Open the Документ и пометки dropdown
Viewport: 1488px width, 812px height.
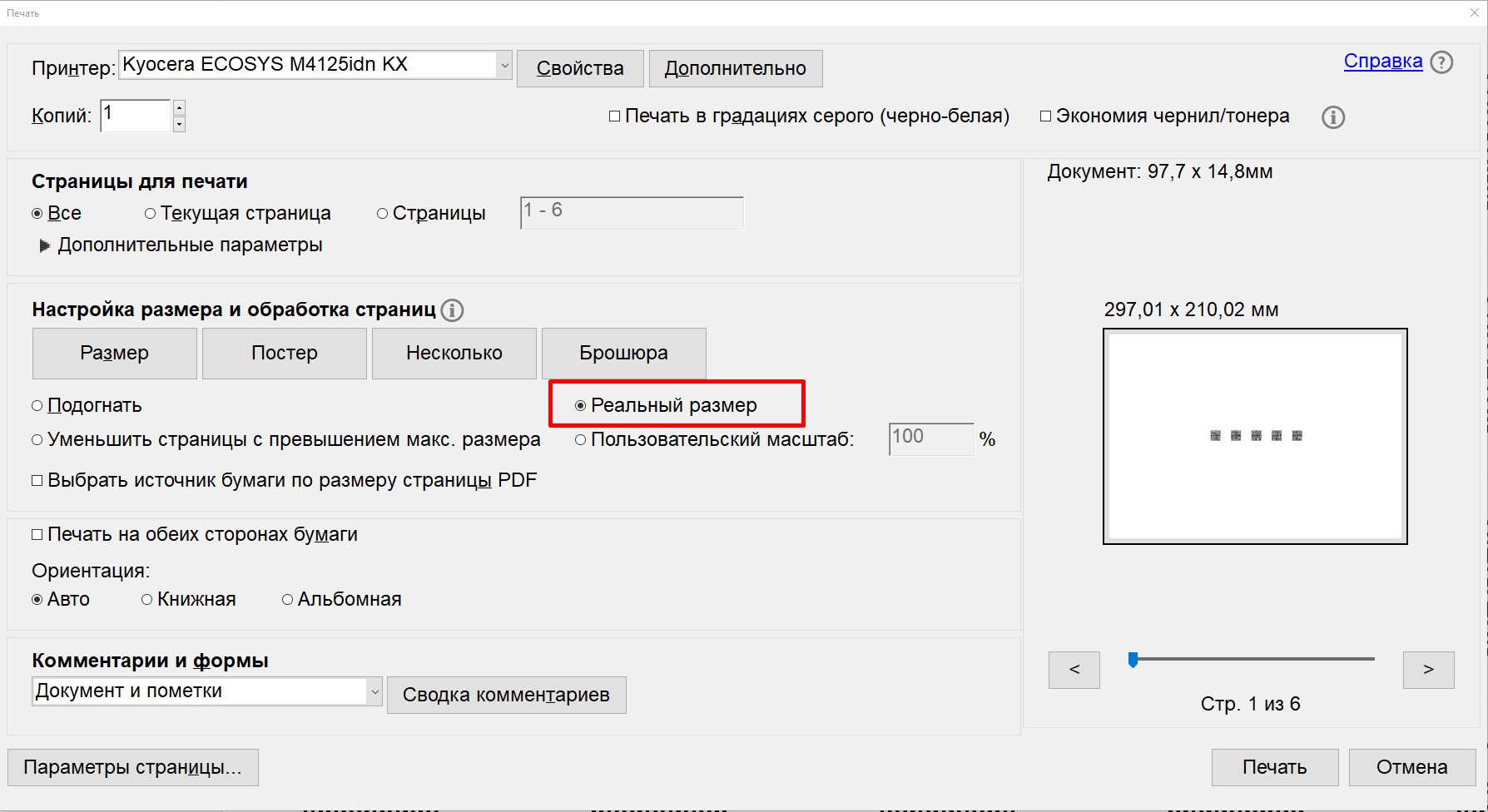(x=374, y=691)
